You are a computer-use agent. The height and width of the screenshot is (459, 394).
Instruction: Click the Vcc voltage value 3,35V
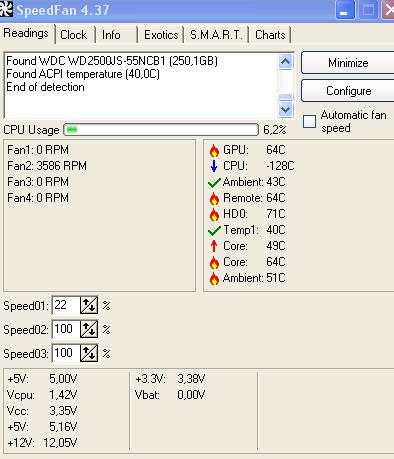(63, 411)
